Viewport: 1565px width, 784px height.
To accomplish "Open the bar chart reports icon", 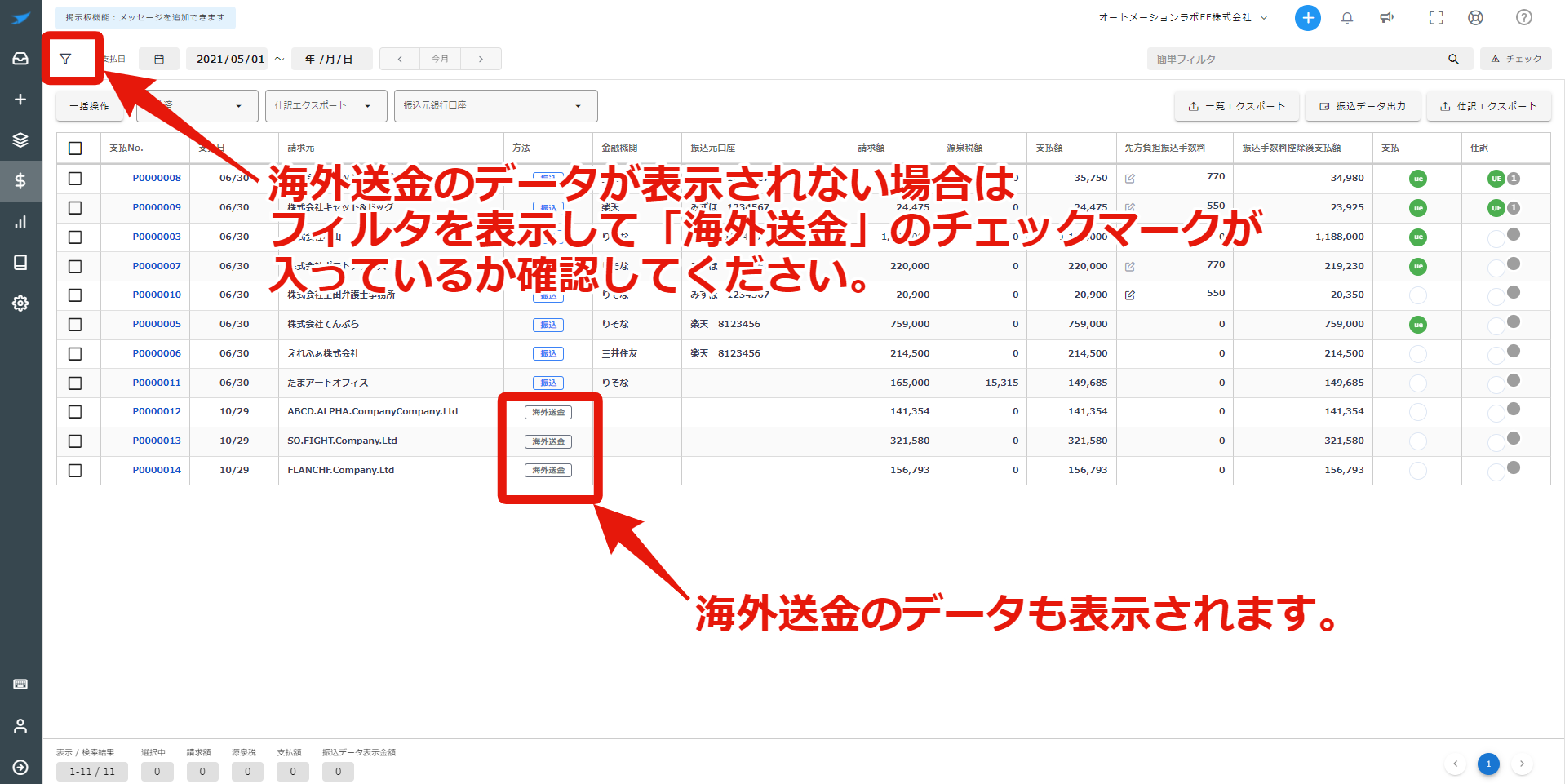I will (x=20, y=222).
